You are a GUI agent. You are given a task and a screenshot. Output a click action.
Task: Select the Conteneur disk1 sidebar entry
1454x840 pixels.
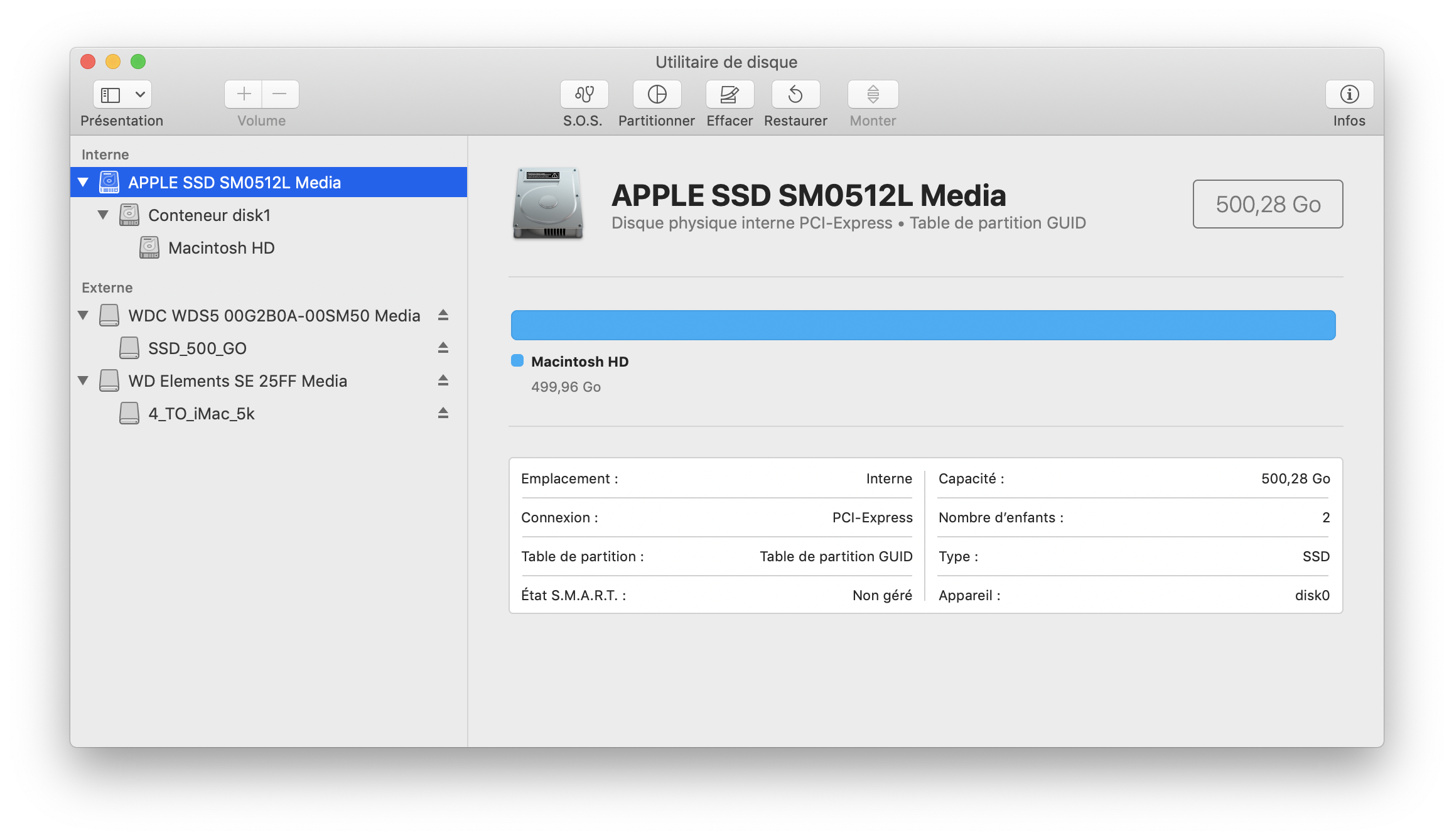click(209, 215)
